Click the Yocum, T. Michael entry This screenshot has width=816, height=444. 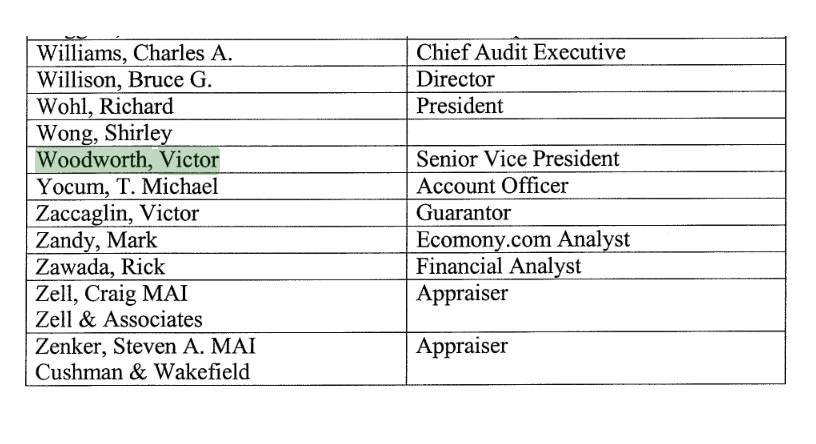(128, 186)
